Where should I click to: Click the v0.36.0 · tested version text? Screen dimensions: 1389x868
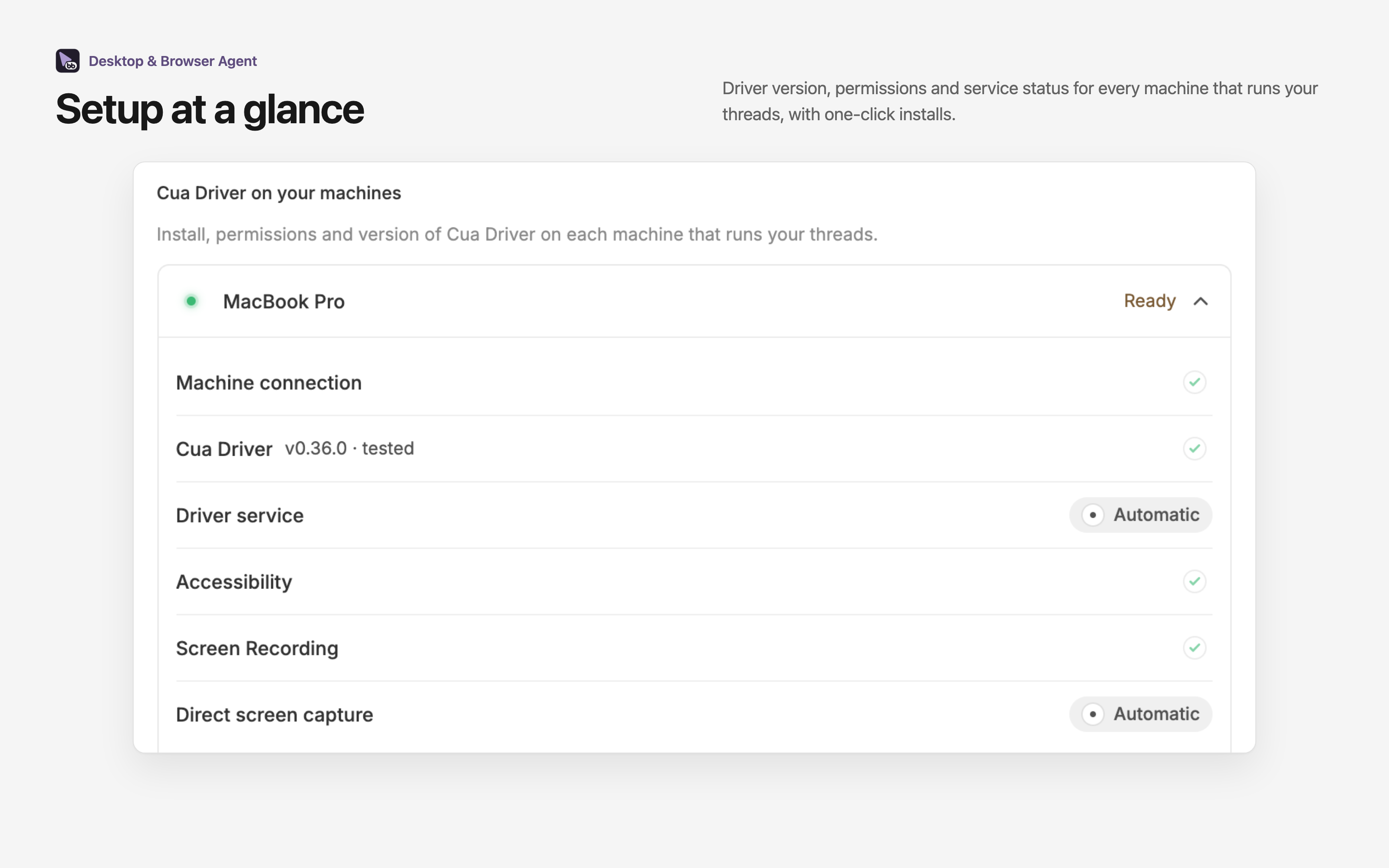(x=349, y=448)
